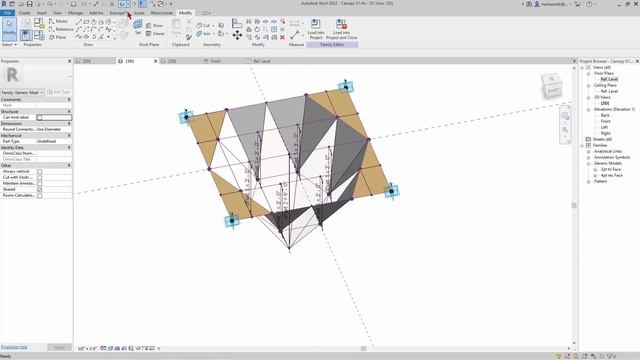Open Family: Generic Model dropdown
640x360 pixels.
coord(22,92)
